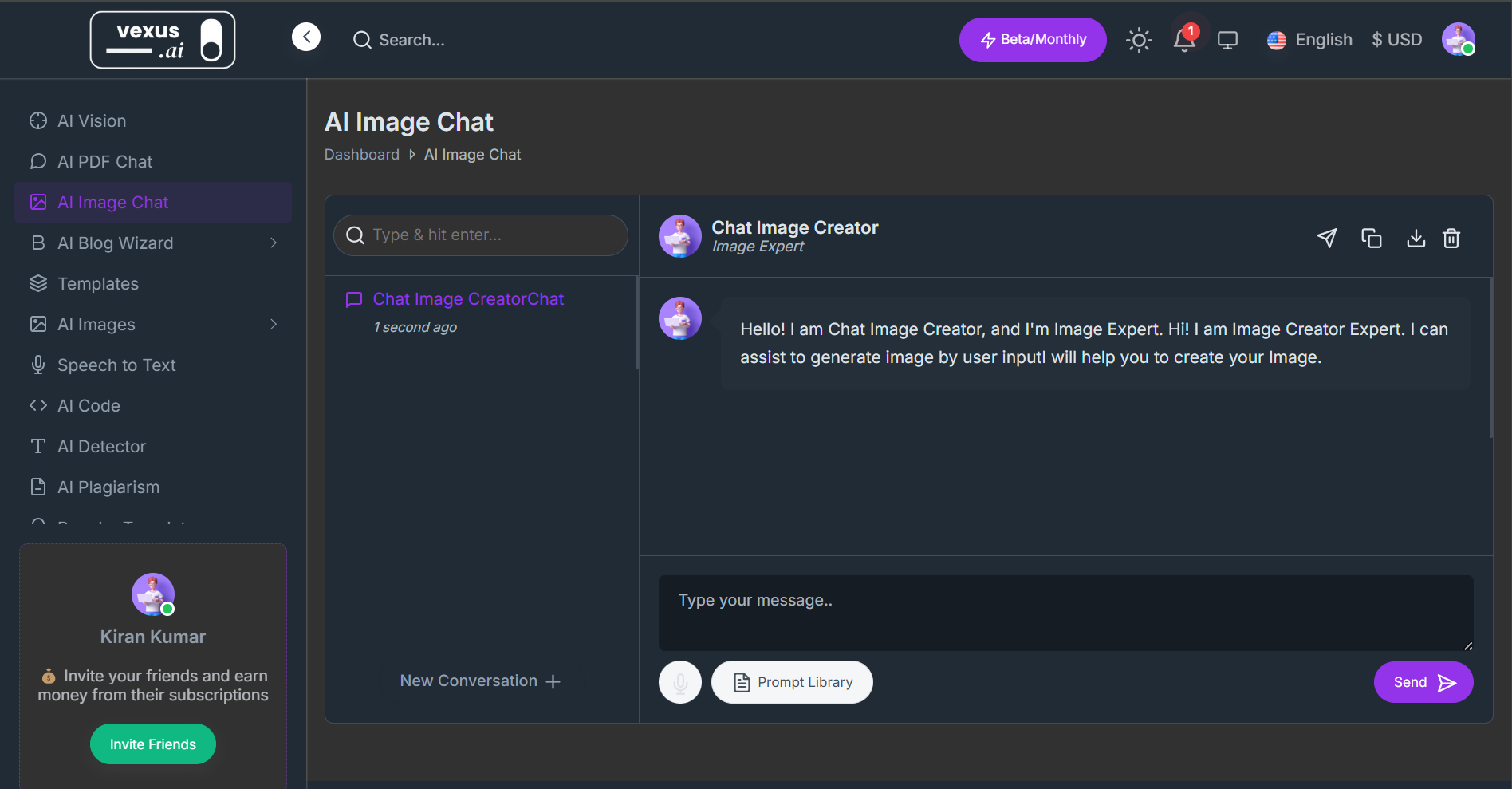Open USD currency selector

[1397, 40]
